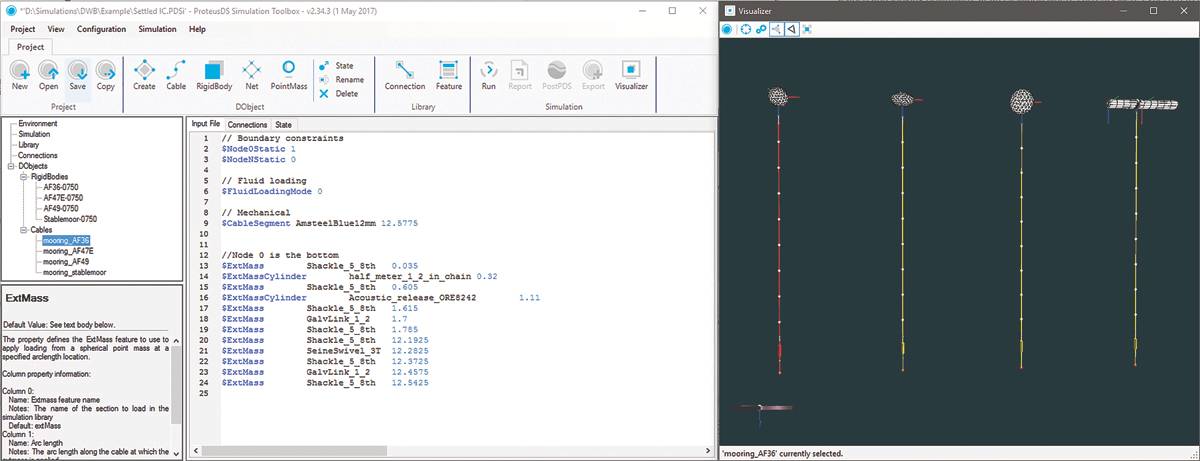1200x461 pixels.
Task: Select Environment in the project tree
Action: point(38,123)
